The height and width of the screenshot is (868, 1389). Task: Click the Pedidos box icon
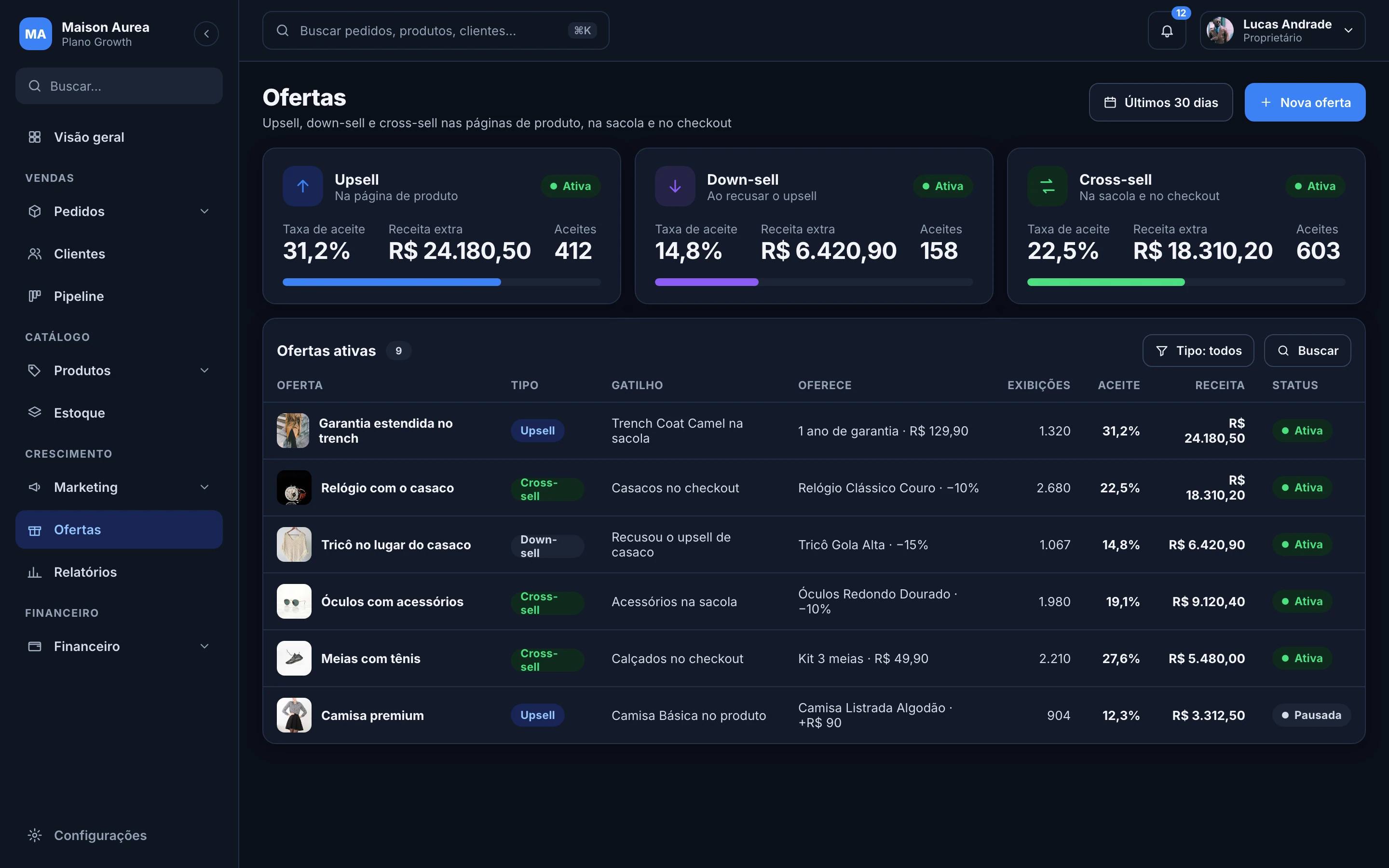(x=34, y=211)
